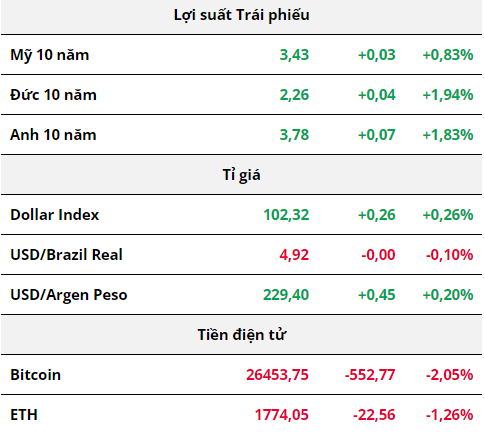Select the USD/Brazil Real row label
The height and width of the screenshot is (434, 484).
coord(66,255)
